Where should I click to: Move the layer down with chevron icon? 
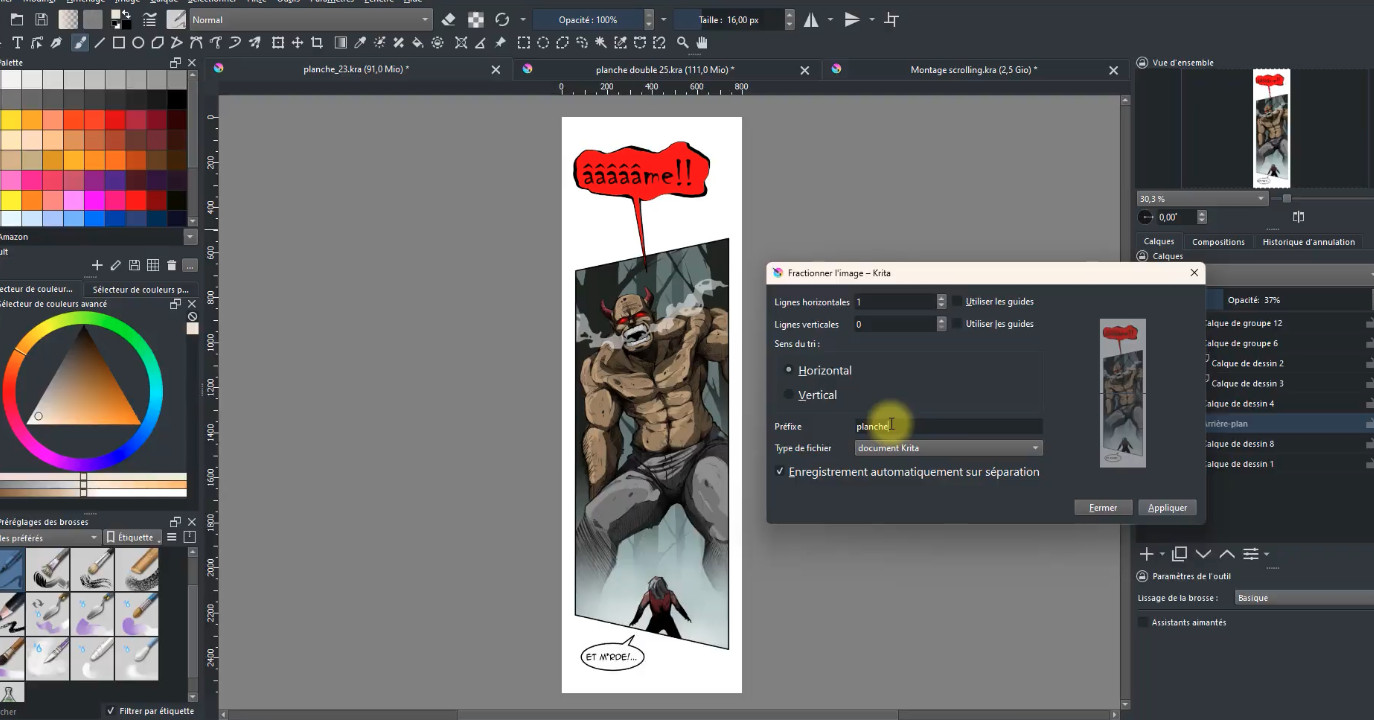pyautogui.click(x=1203, y=554)
